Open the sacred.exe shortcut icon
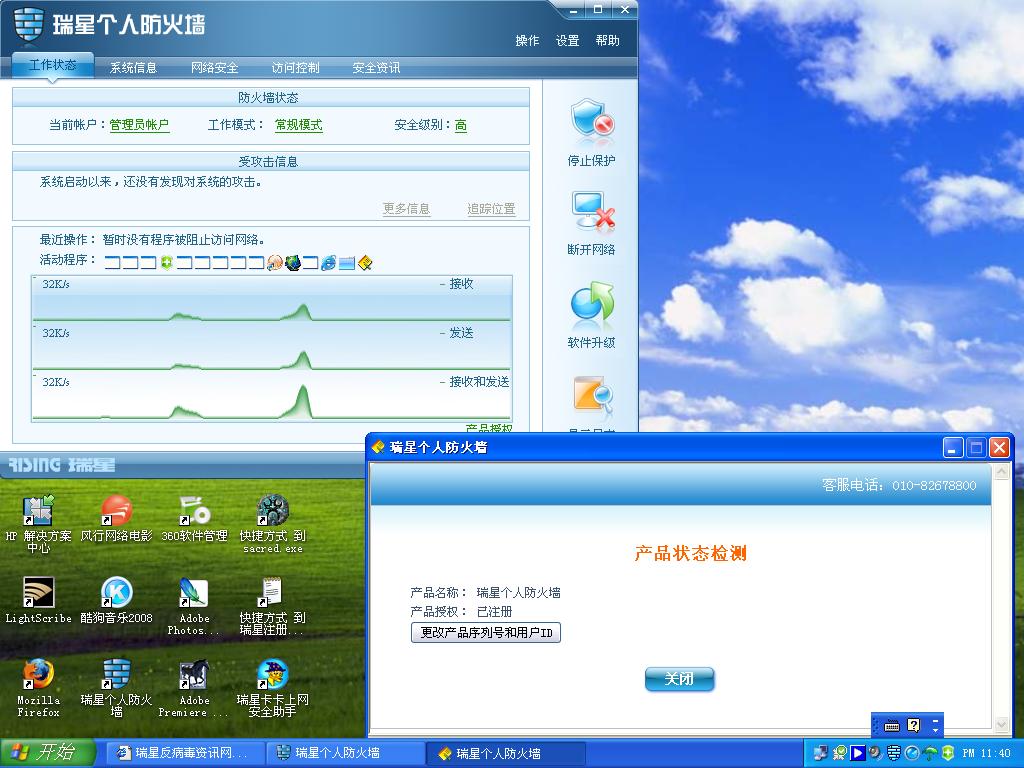This screenshot has width=1024, height=768. coord(272,511)
